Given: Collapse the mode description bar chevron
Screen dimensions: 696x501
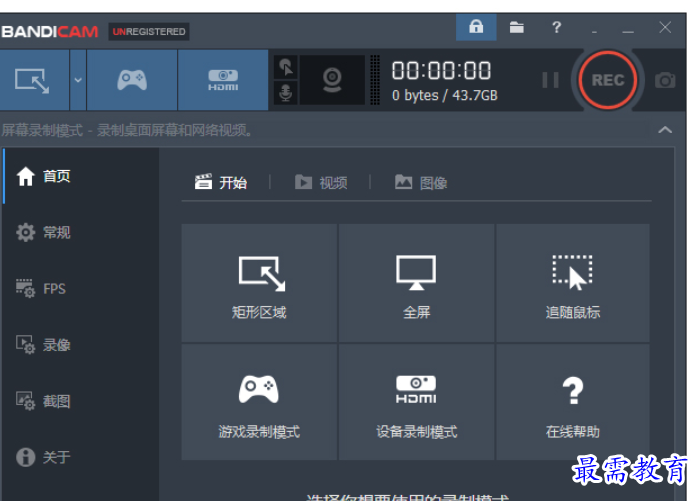Looking at the screenshot, I should click(x=665, y=130).
